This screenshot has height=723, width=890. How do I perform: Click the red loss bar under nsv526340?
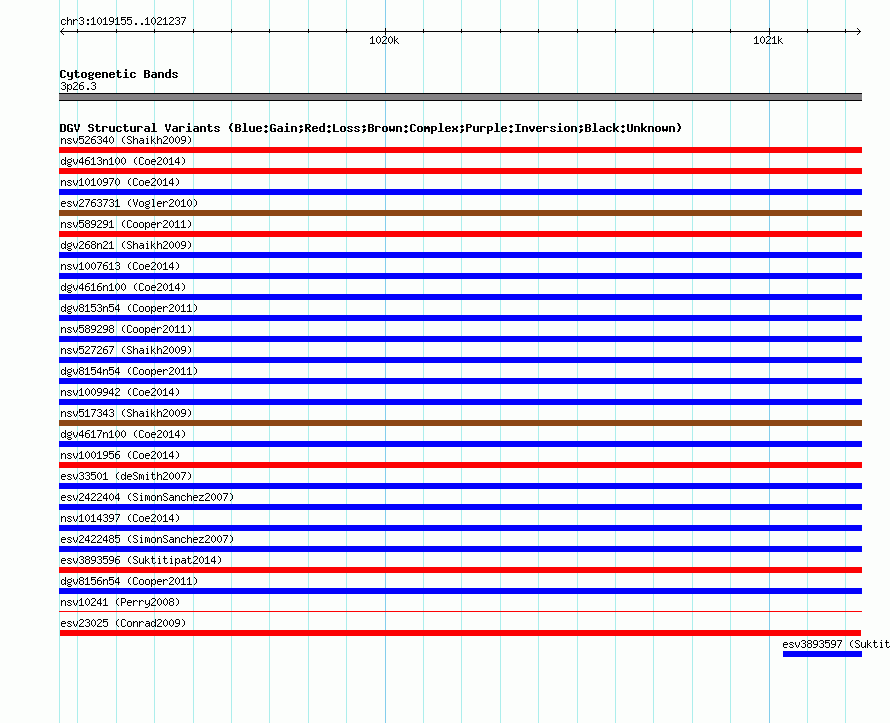pyautogui.click(x=460, y=150)
